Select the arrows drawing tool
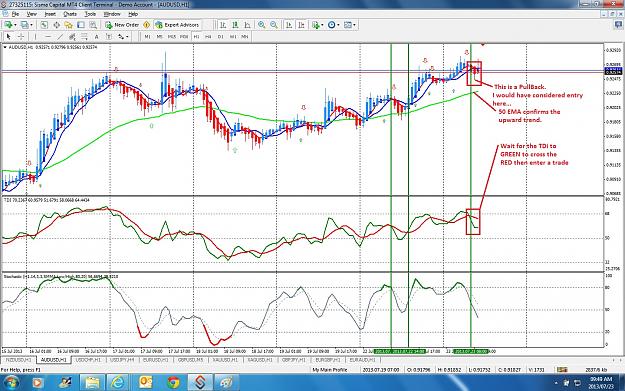 click(x=121, y=37)
